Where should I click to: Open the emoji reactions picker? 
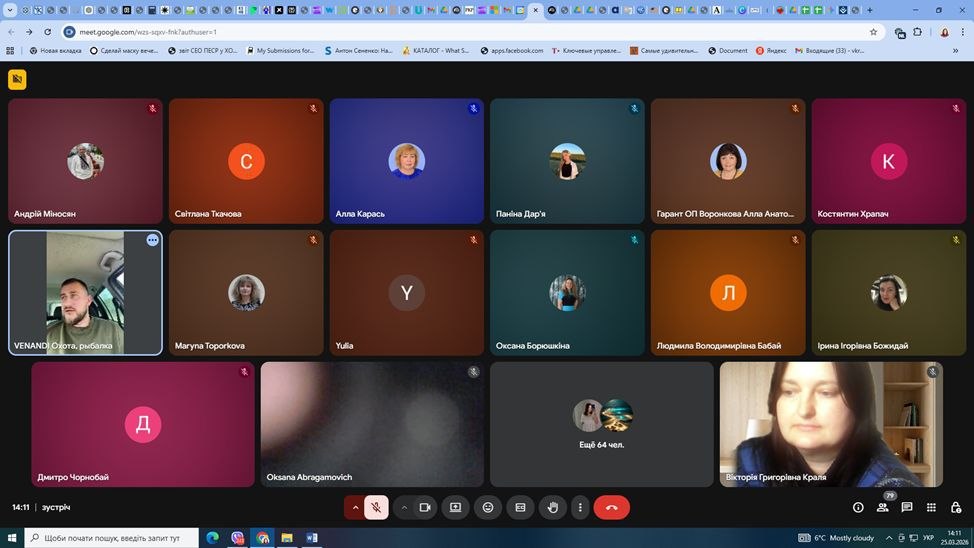tap(488, 507)
